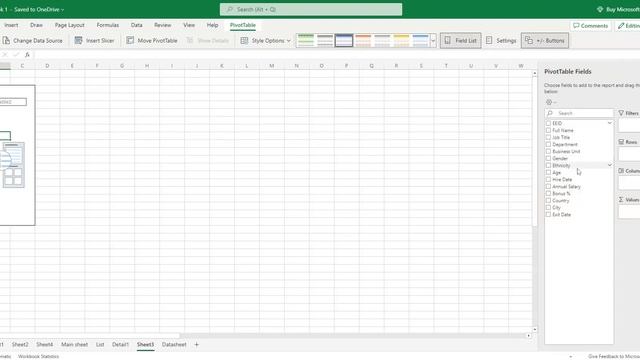Click the Change Data Source icon
Screen dimensions: 640x360
pyautogui.click(x=6, y=40)
